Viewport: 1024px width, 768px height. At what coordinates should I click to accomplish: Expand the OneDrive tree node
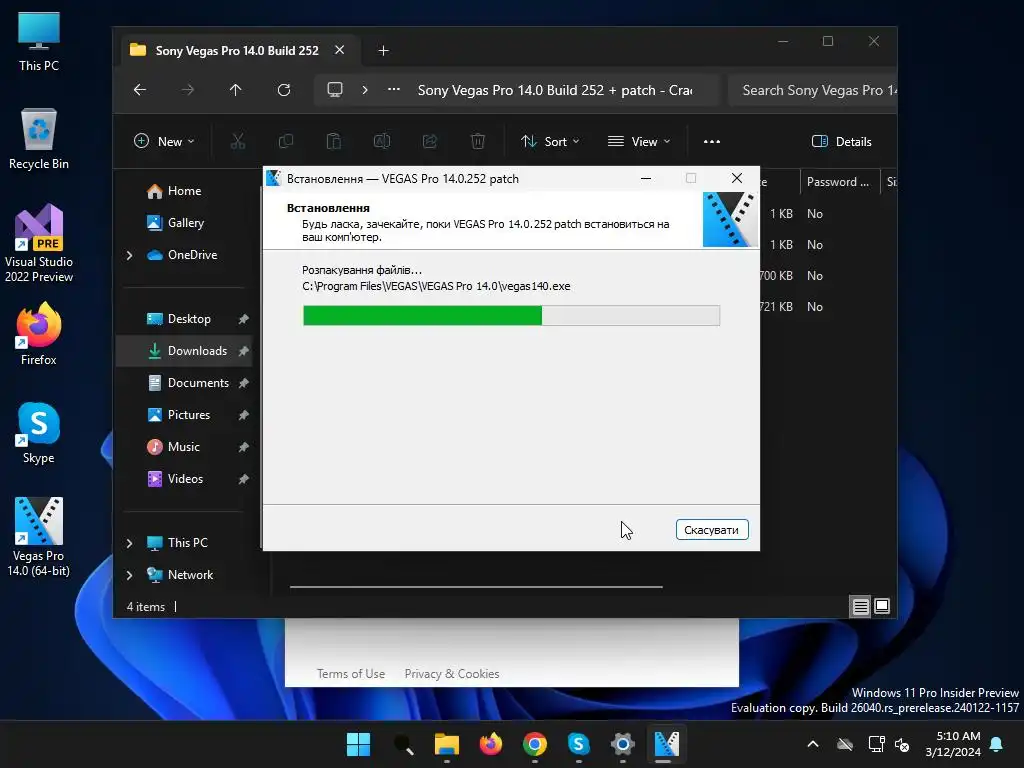pos(129,255)
